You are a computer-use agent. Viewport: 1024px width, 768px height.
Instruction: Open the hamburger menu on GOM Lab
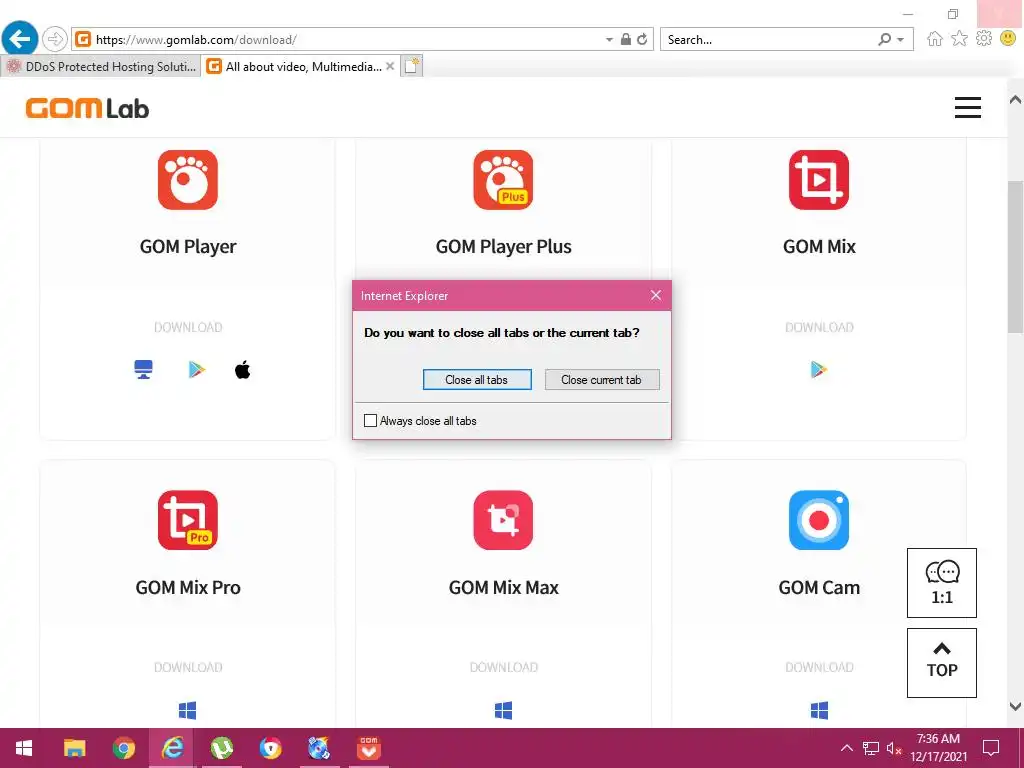[967, 108]
